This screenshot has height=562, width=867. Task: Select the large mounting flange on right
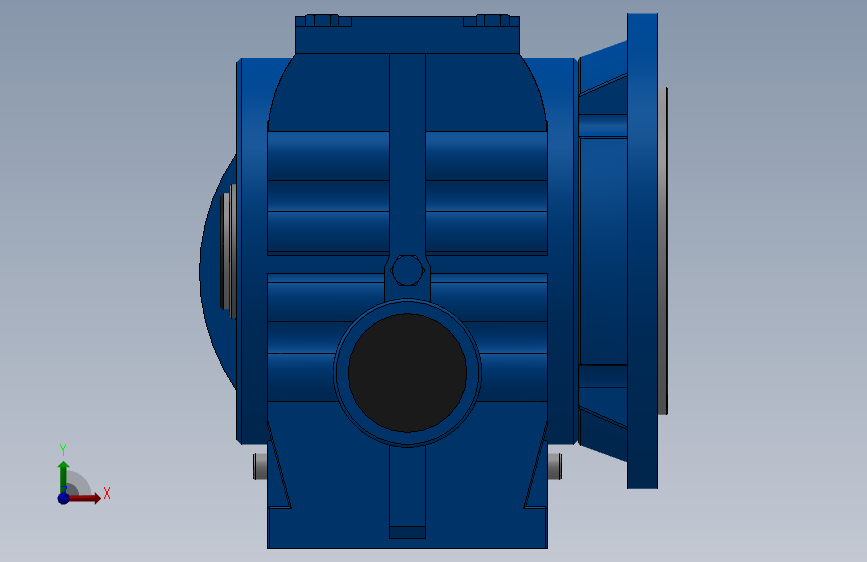(642, 251)
